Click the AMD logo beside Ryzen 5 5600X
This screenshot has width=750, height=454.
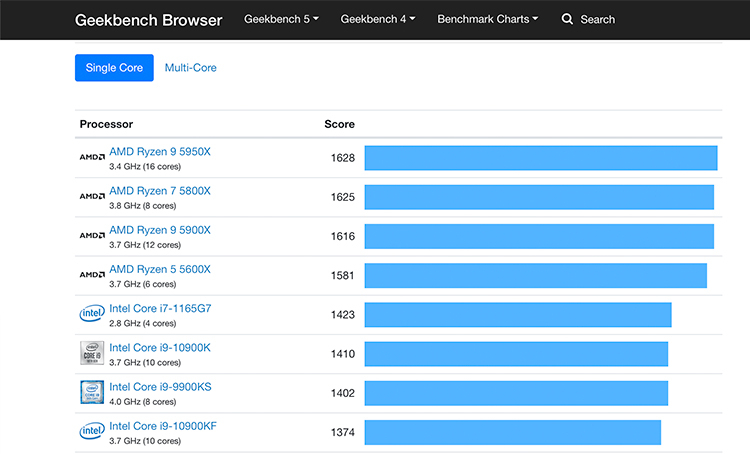(x=91, y=275)
